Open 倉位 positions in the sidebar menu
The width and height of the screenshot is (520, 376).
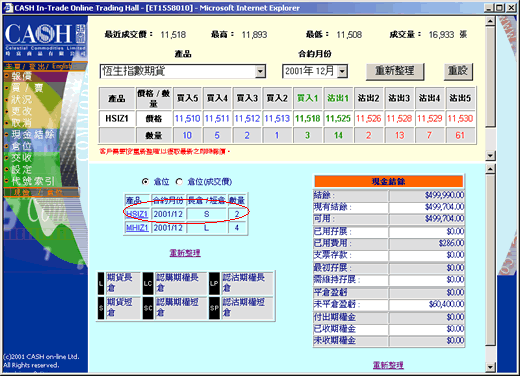(x=22, y=146)
